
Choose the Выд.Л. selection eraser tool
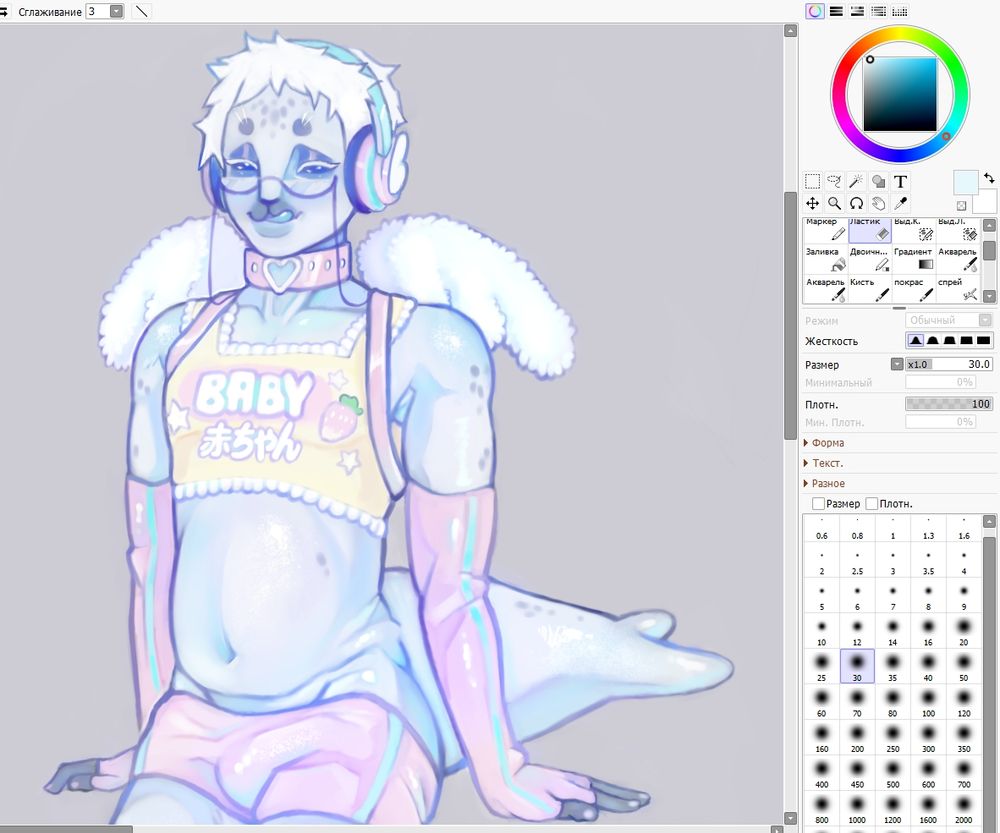958,230
